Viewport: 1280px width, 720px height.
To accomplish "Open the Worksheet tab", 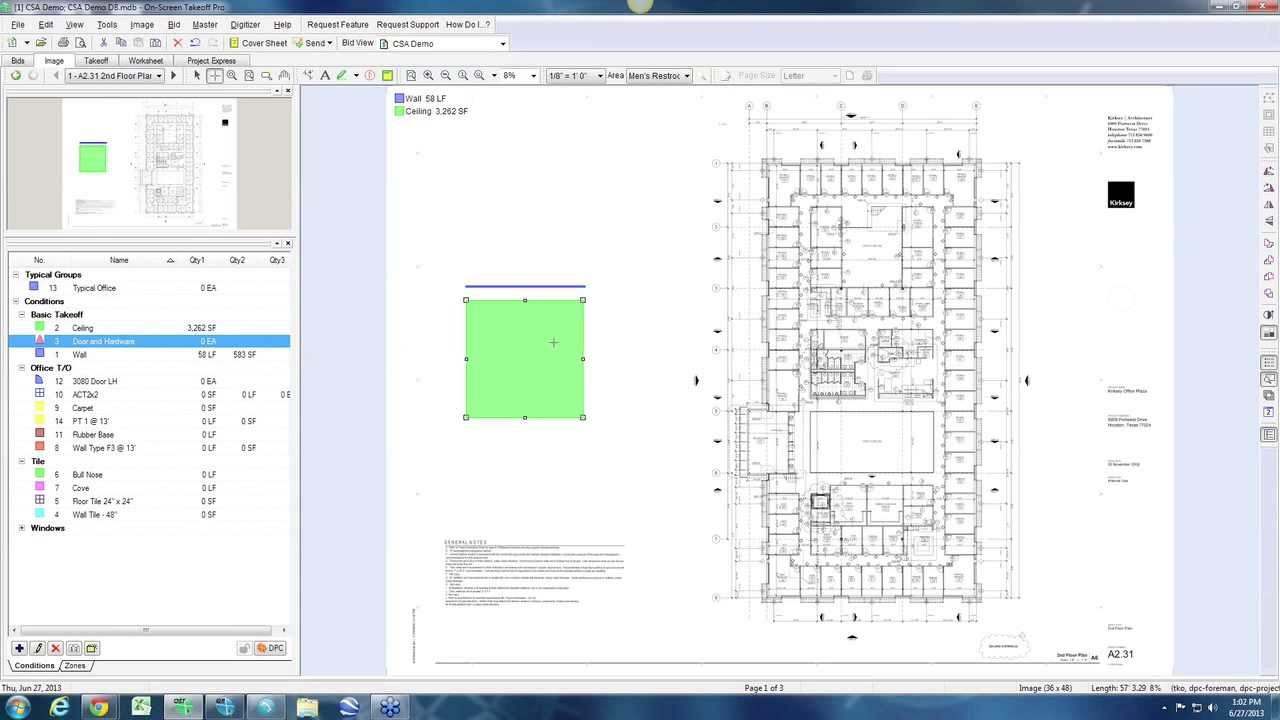I will click(146, 61).
